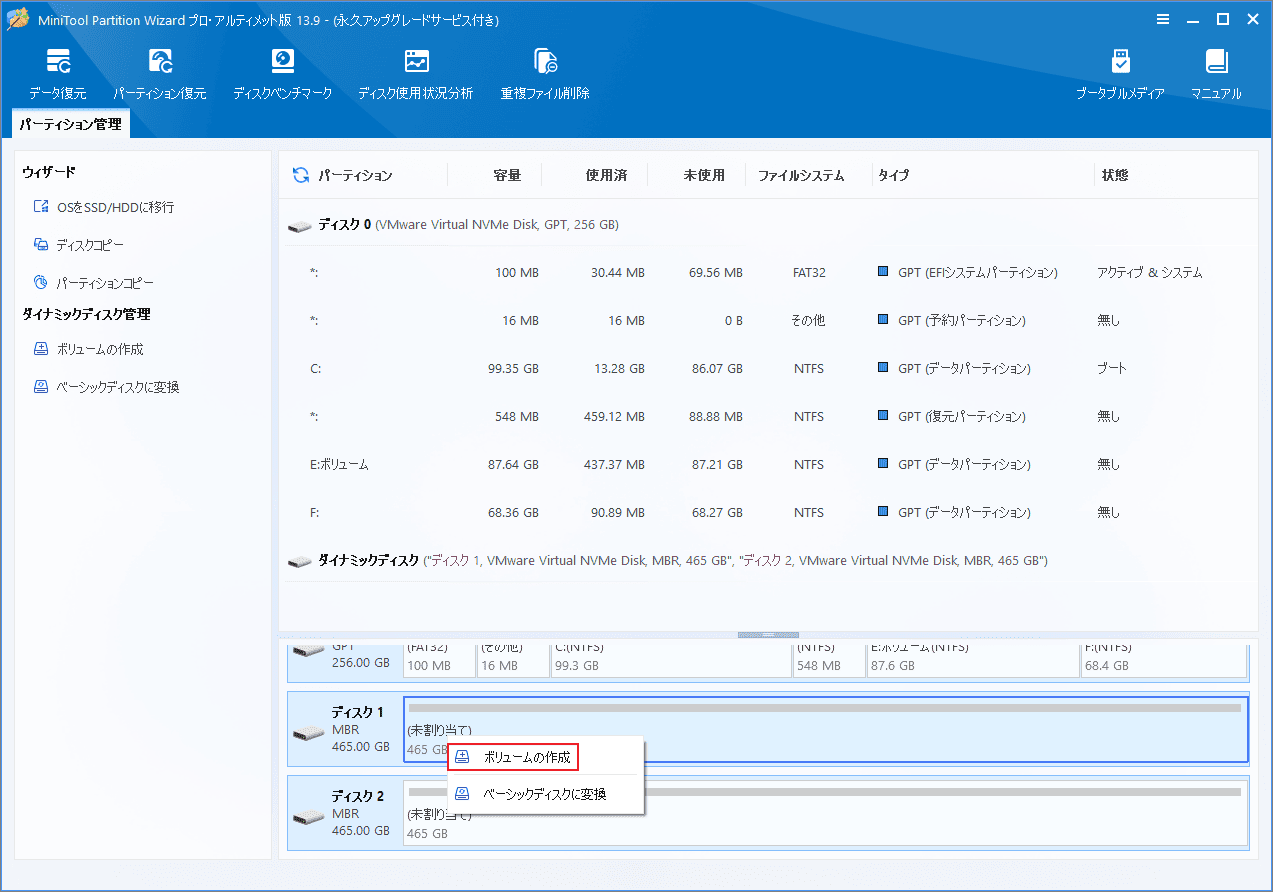Start the パーティションコピー wizard
Screen dimensions: 1273x892
click(x=105, y=283)
